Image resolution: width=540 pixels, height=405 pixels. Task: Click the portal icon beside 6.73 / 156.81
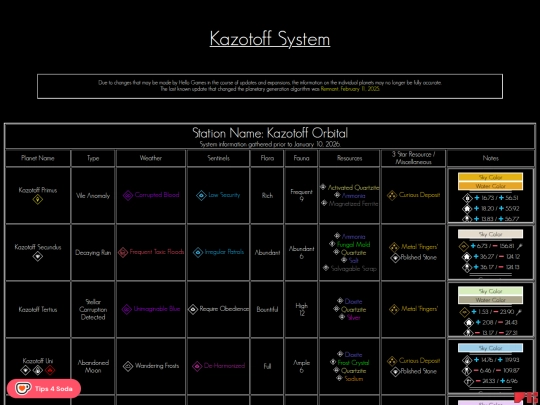click(464, 246)
